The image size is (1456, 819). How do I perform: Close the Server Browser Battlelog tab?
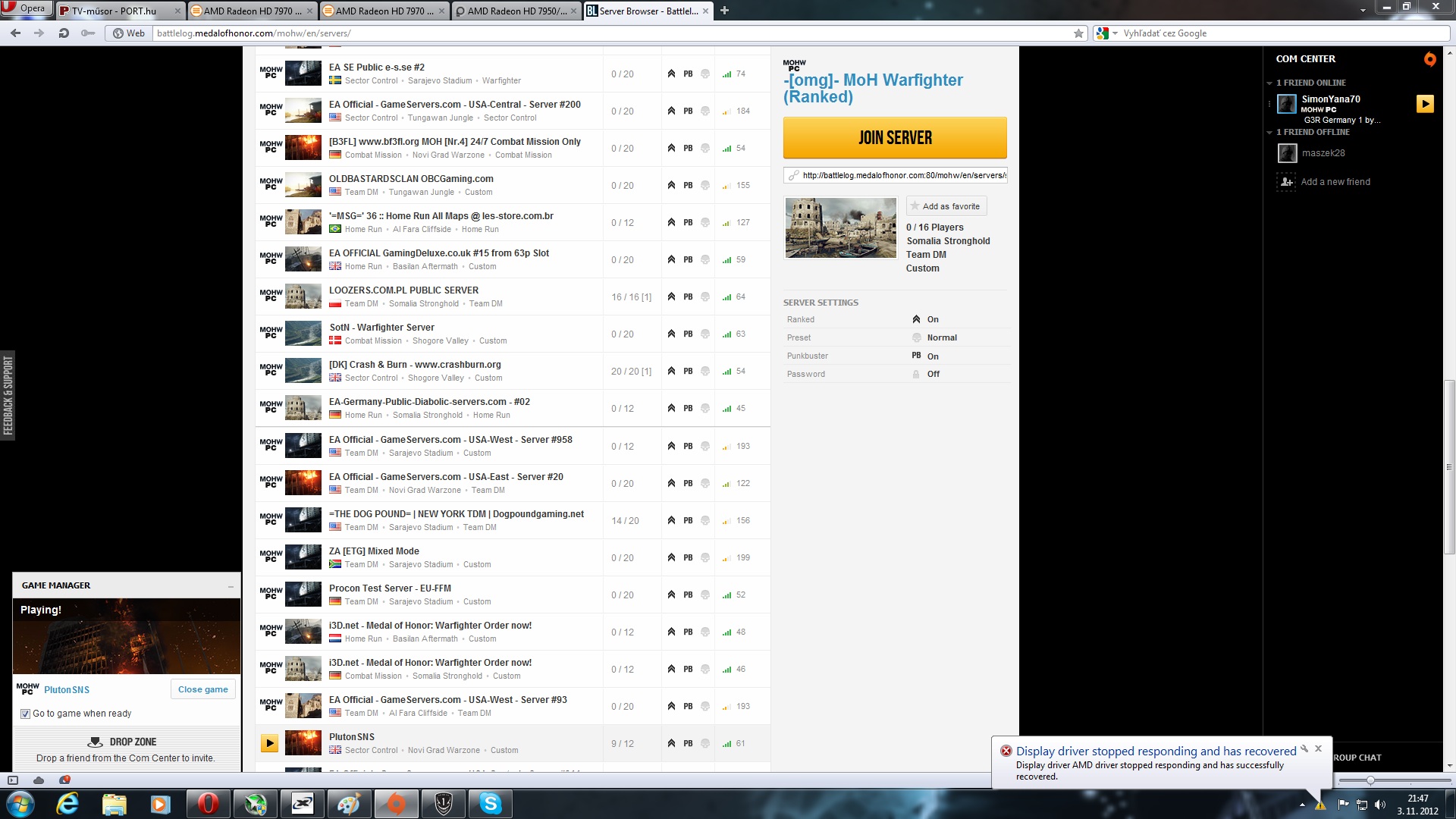click(705, 11)
